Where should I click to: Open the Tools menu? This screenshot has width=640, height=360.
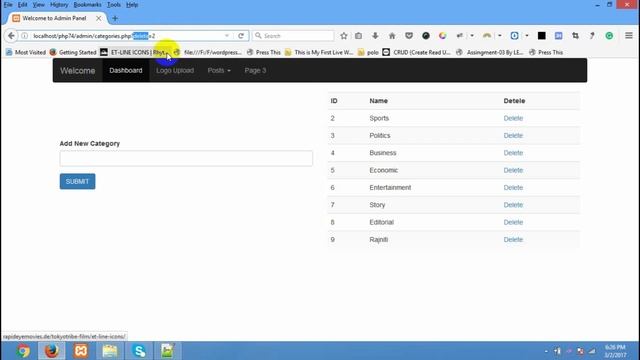114,5
